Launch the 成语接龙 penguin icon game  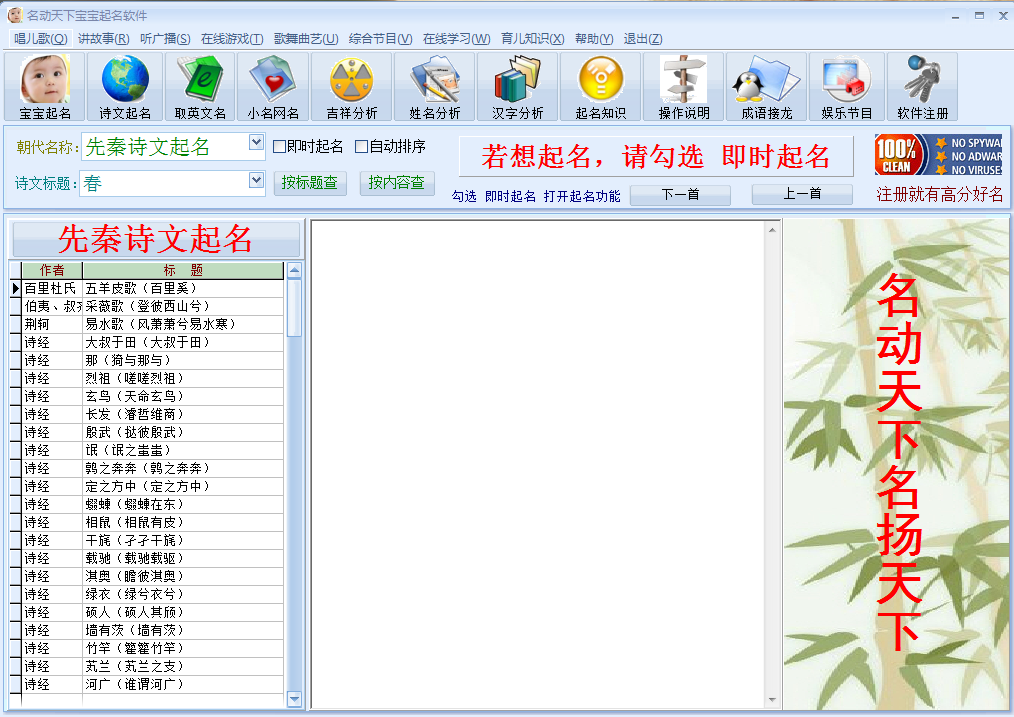pyautogui.click(x=766, y=87)
